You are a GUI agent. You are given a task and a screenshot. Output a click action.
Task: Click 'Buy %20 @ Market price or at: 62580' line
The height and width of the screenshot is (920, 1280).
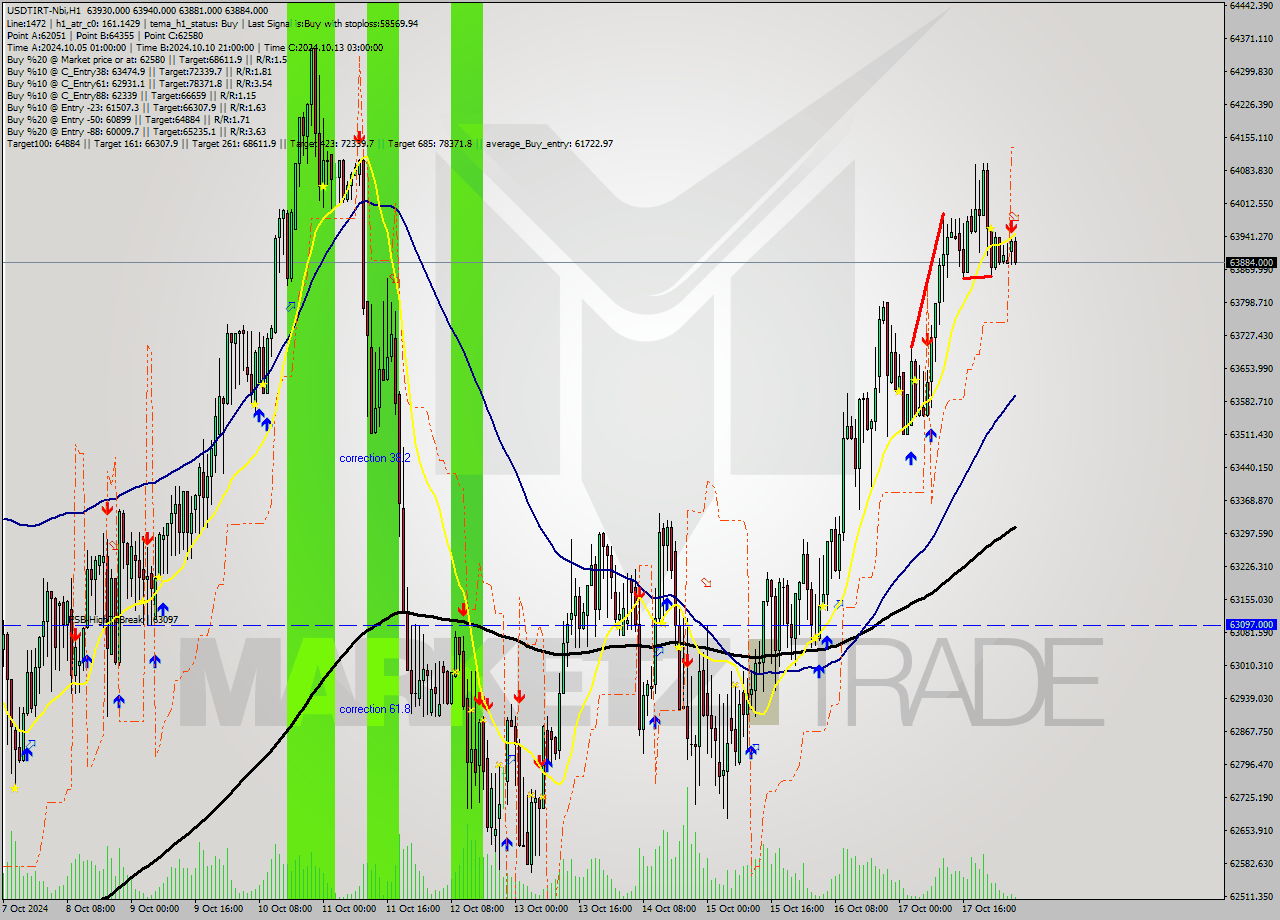coord(146,59)
